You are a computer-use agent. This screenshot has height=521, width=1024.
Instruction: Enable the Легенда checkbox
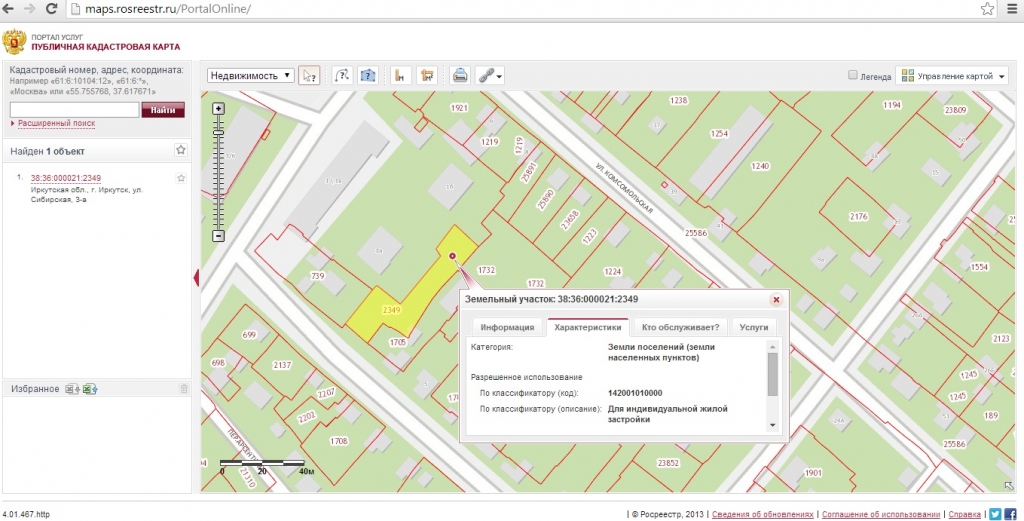coord(853,75)
